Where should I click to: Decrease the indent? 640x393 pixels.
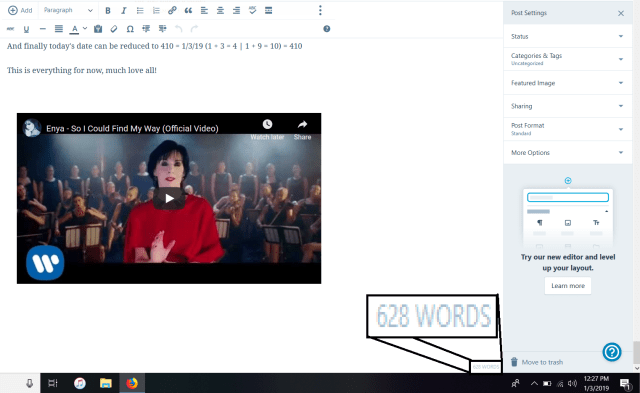[x=146, y=29]
